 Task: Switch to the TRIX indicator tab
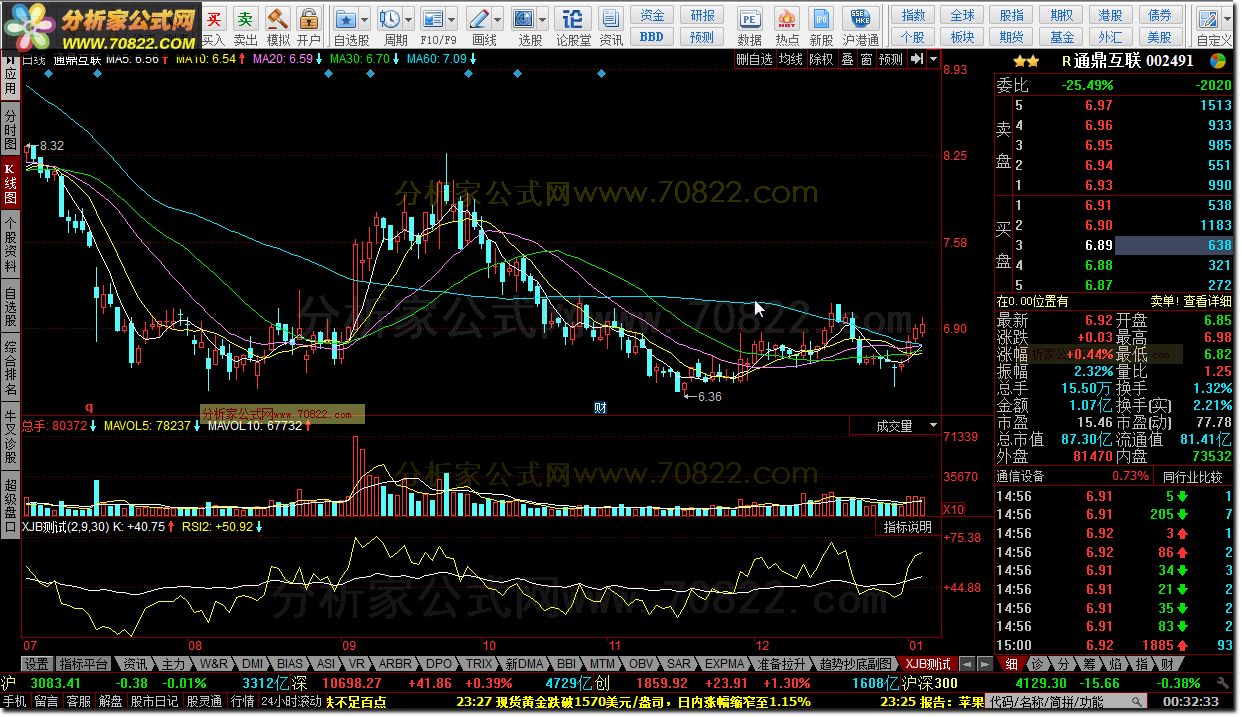click(479, 664)
